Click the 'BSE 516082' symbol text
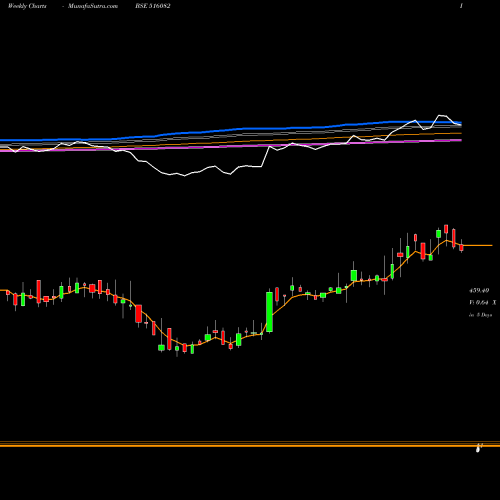500x500 pixels. 153,6
